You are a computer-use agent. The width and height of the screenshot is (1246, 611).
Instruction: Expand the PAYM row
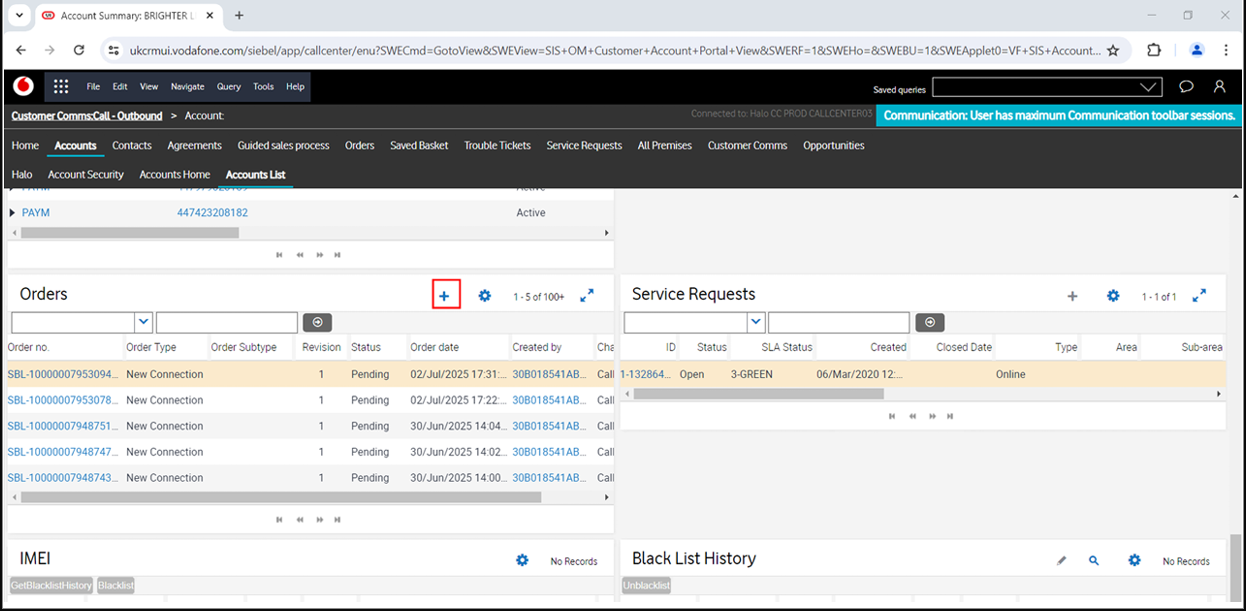point(13,213)
